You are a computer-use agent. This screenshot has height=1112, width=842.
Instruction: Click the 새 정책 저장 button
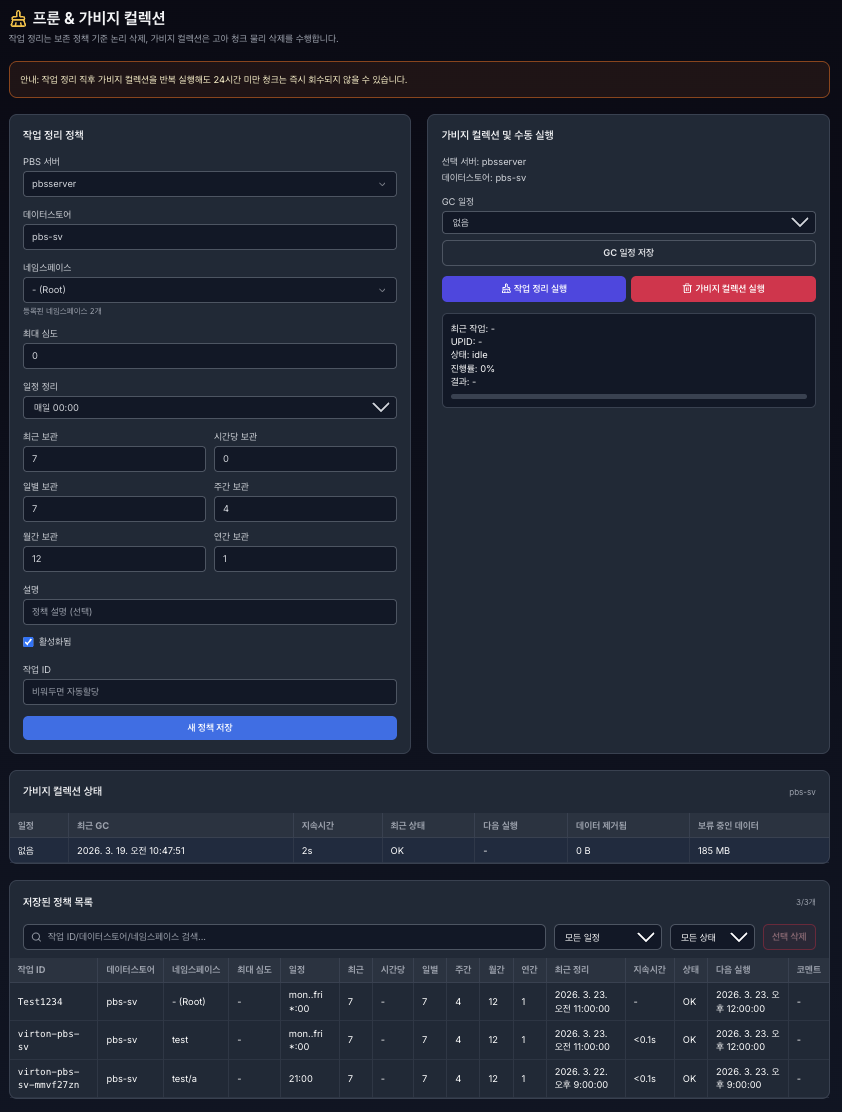[x=209, y=727]
